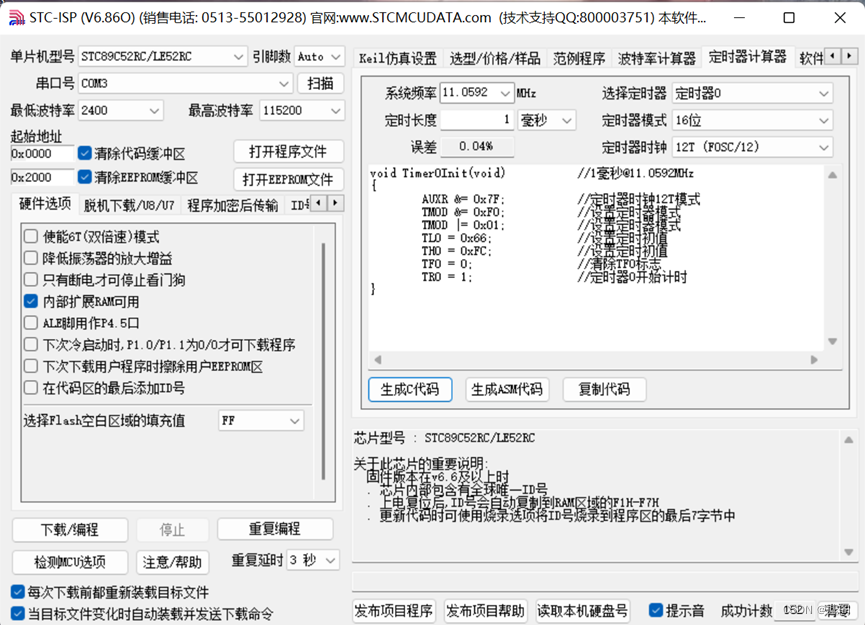Click 复制代码 button

point(604,389)
